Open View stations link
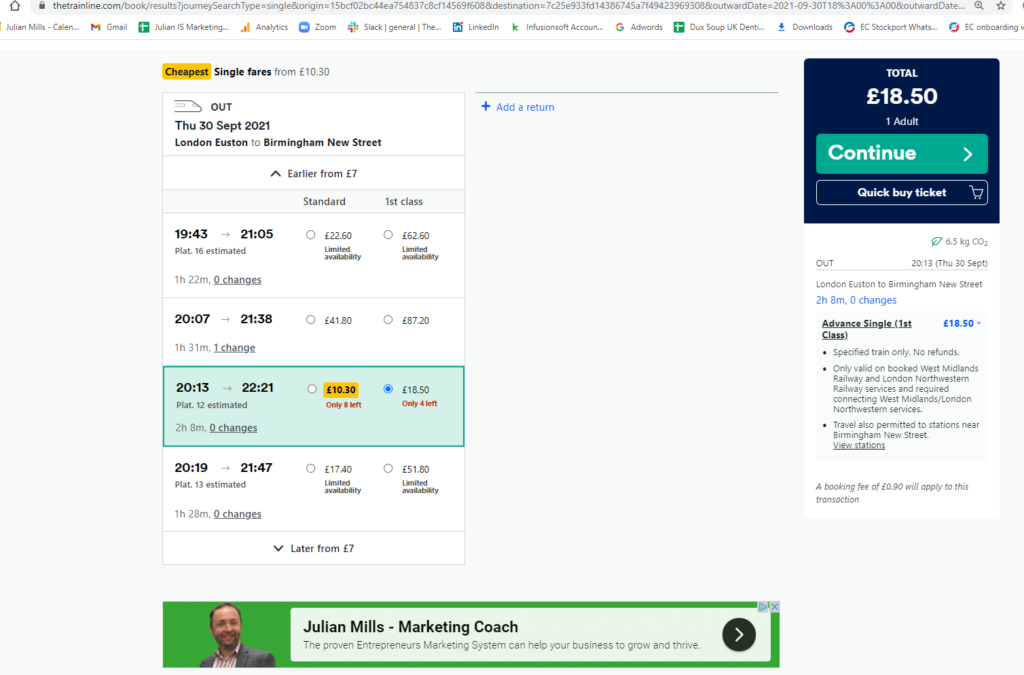Image resolution: width=1024 pixels, height=675 pixels. (x=859, y=445)
